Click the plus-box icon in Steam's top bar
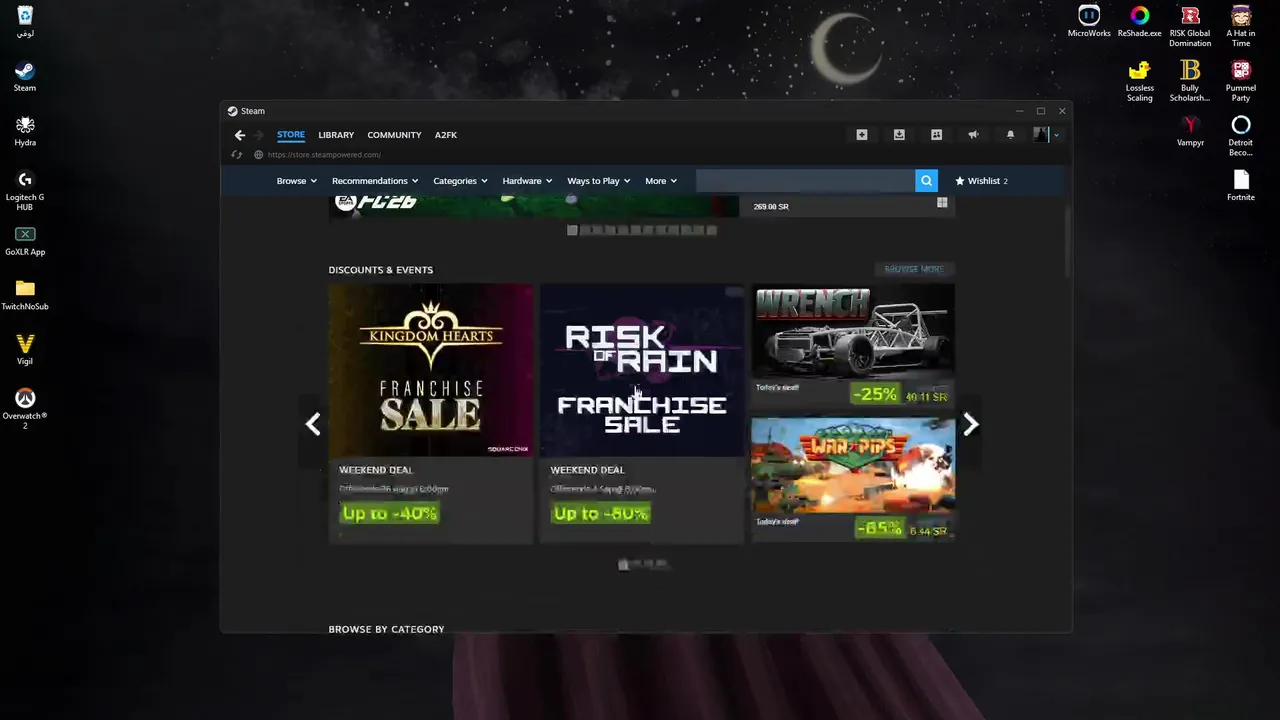The height and width of the screenshot is (720, 1280). [x=862, y=135]
